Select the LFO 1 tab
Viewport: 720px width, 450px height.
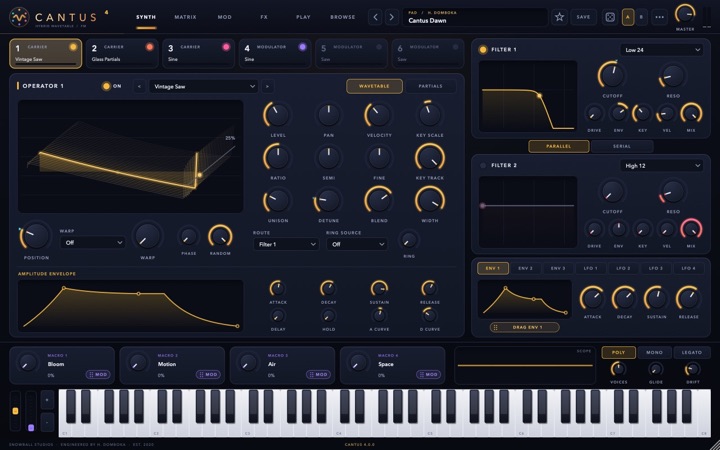591,268
